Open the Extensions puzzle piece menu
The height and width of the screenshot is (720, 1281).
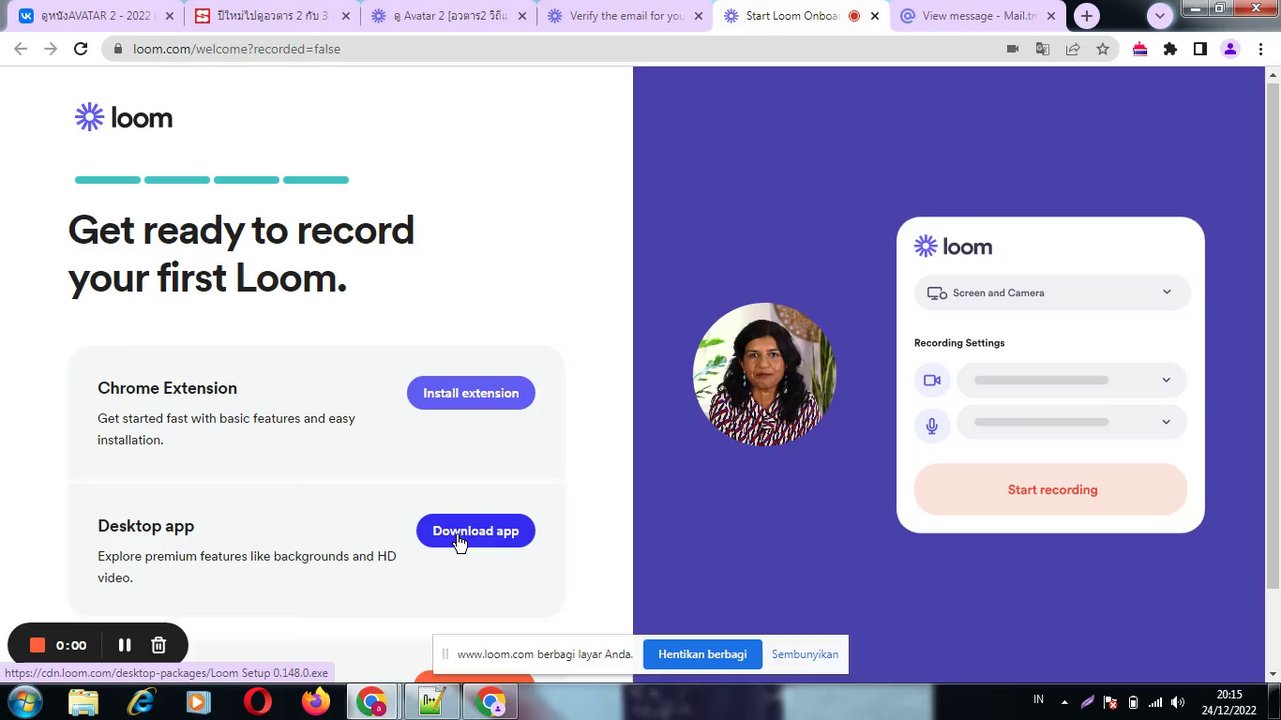(x=1170, y=48)
